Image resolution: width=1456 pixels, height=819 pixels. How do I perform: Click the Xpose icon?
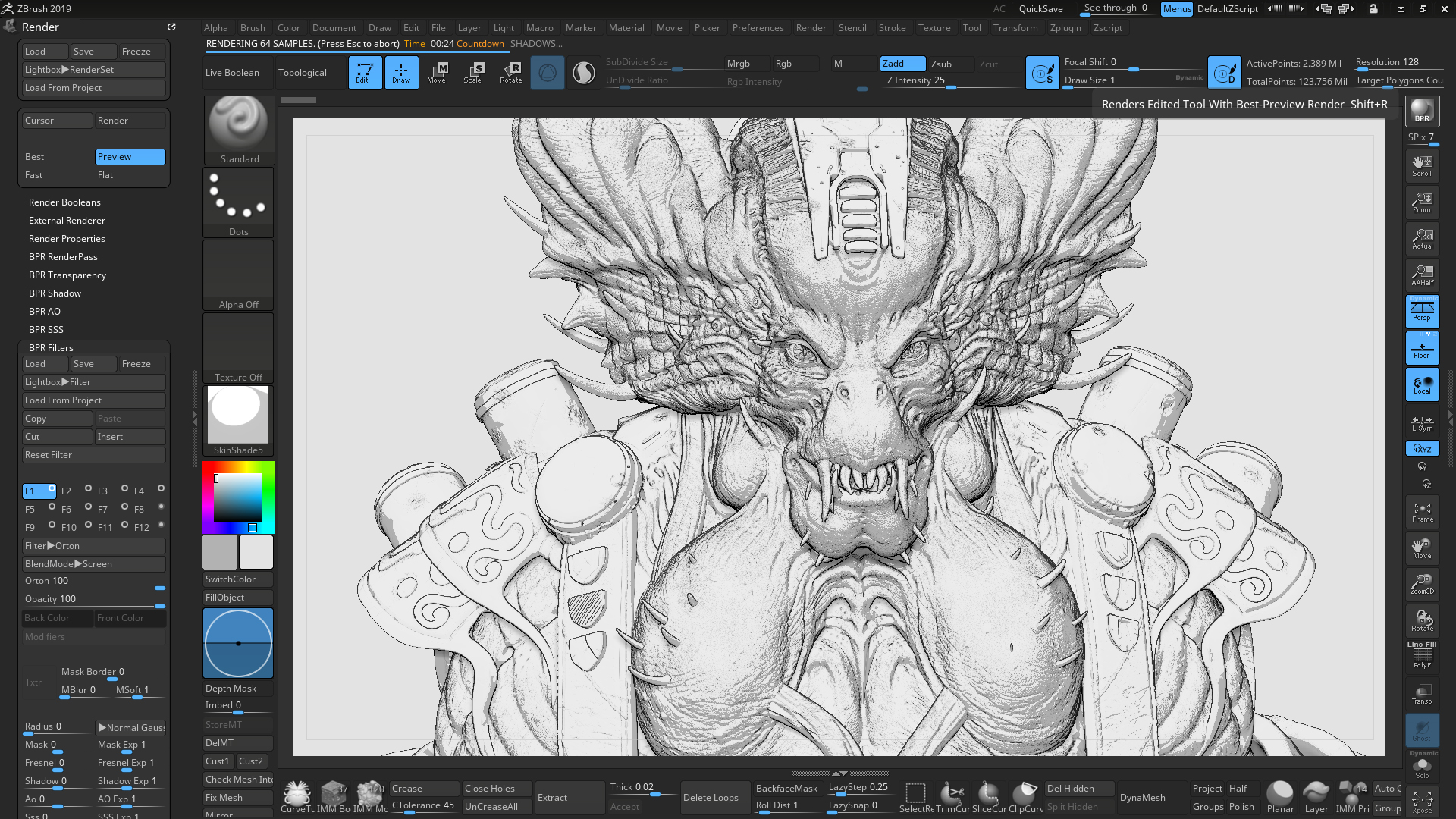click(1422, 802)
